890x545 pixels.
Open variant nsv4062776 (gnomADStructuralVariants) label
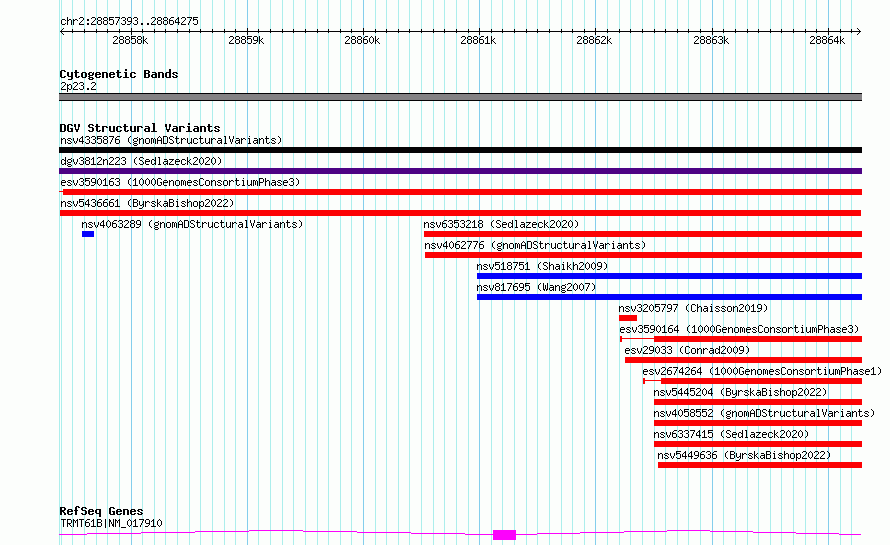[535, 245]
